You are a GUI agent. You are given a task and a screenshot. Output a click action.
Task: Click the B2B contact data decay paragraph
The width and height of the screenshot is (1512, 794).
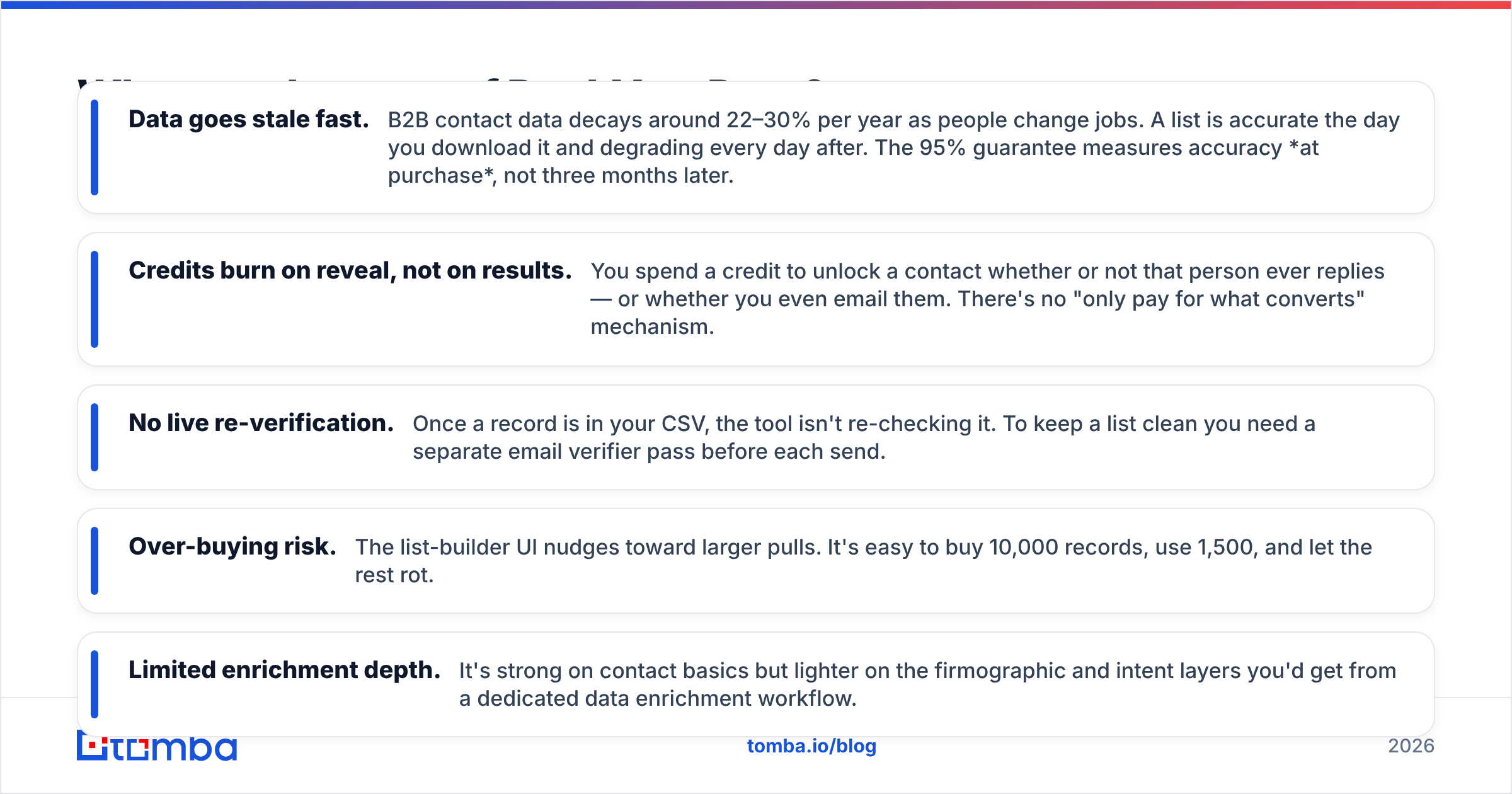pos(893,147)
